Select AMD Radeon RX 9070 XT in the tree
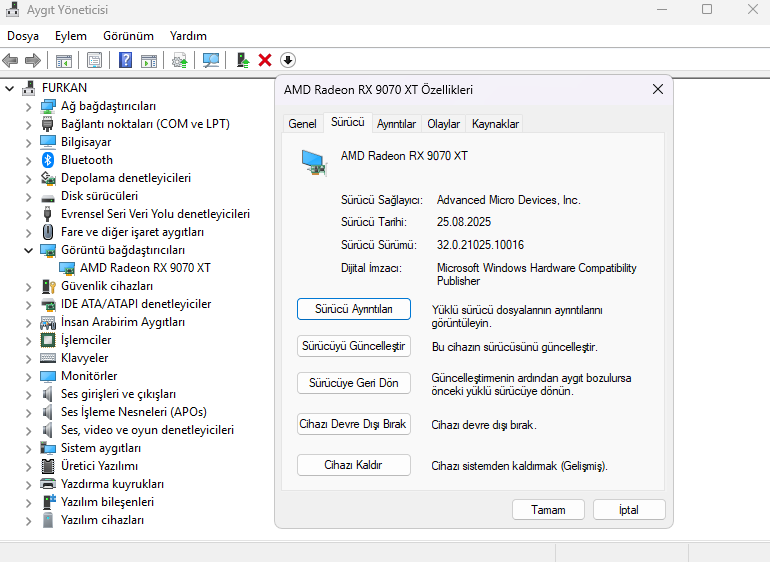 click(145, 268)
